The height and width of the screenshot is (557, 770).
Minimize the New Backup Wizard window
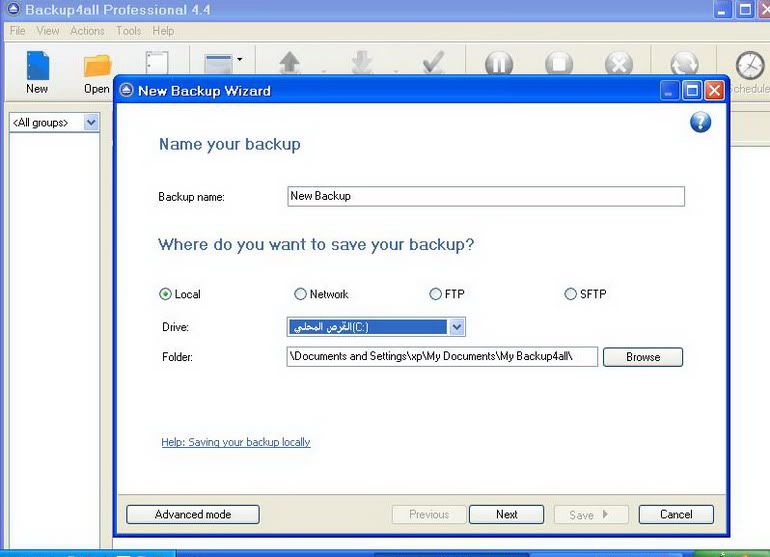(x=669, y=90)
